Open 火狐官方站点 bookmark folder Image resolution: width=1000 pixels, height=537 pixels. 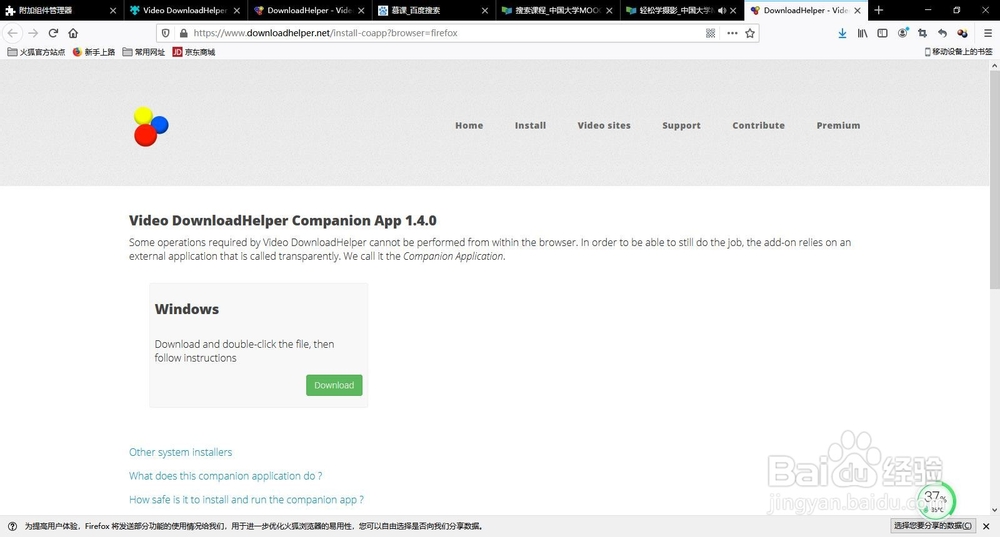click(36, 52)
